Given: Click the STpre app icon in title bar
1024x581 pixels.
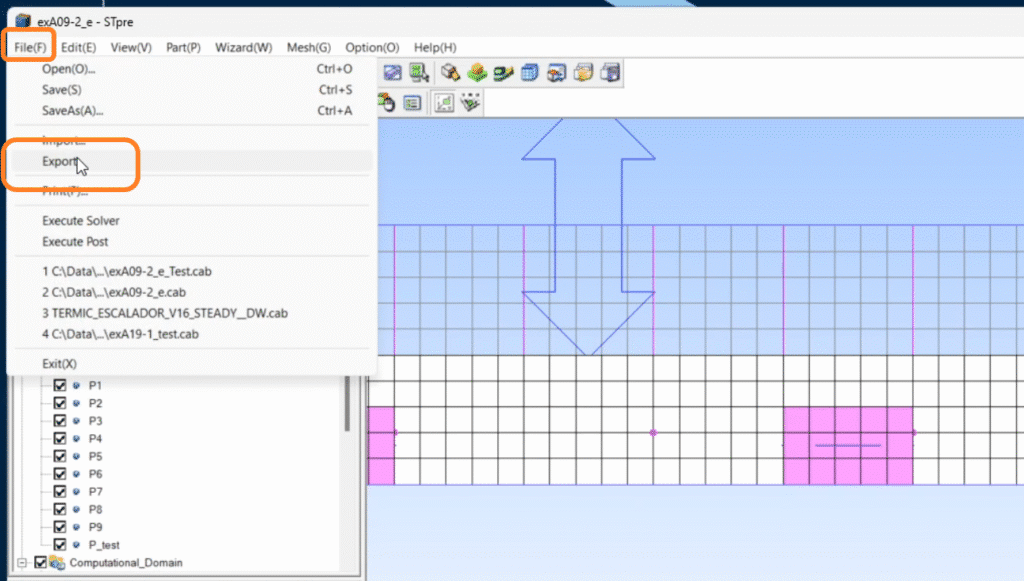Looking at the screenshot, I should pyautogui.click(x=23, y=21).
